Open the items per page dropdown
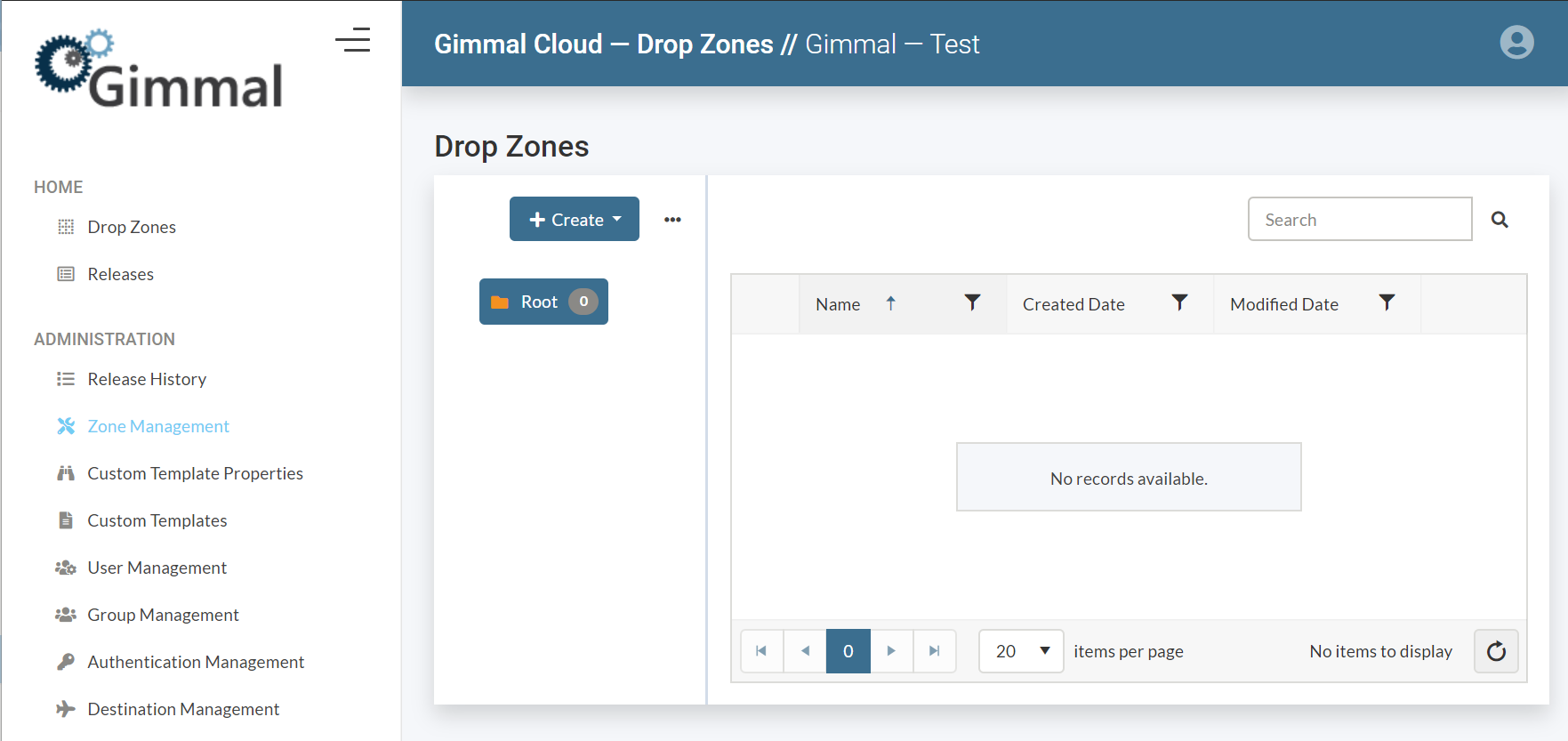1568x741 pixels. tap(1021, 651)
